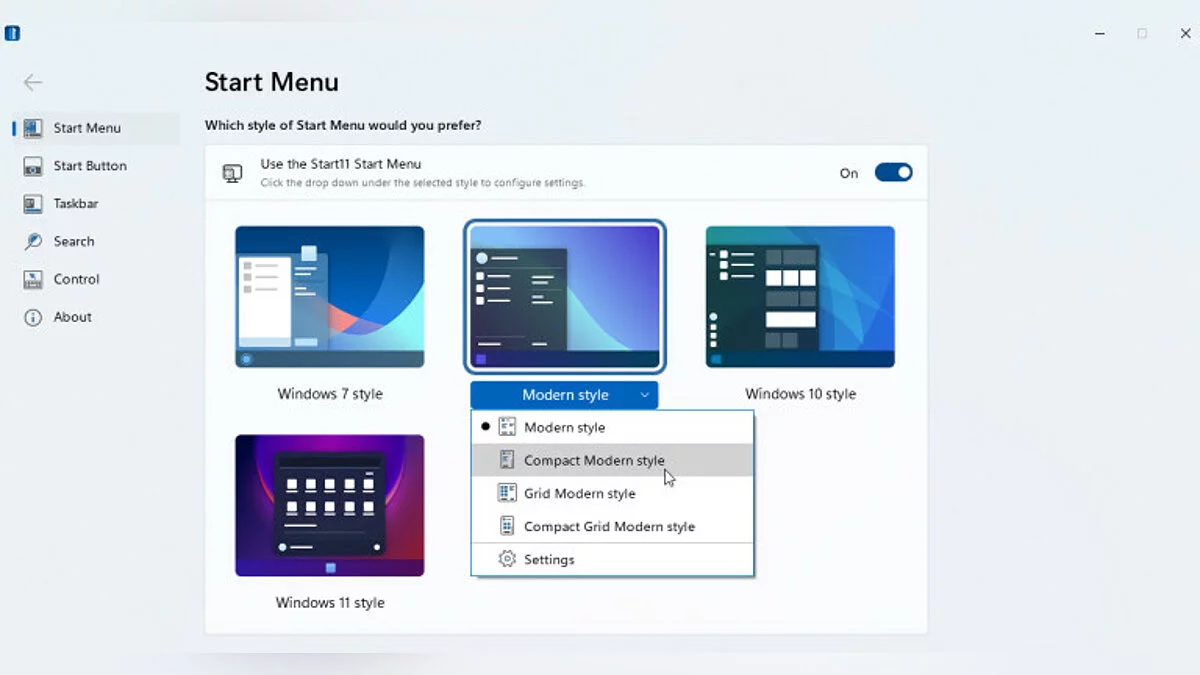Viewport: 1200px width, 675px height.
Task: Click the Modern style layout icon
Action: tap(507, 427)
